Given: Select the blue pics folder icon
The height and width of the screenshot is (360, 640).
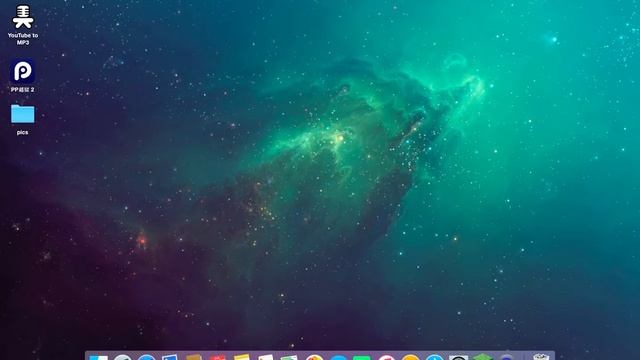Looking at the screenshot, I should pos(22,113).
